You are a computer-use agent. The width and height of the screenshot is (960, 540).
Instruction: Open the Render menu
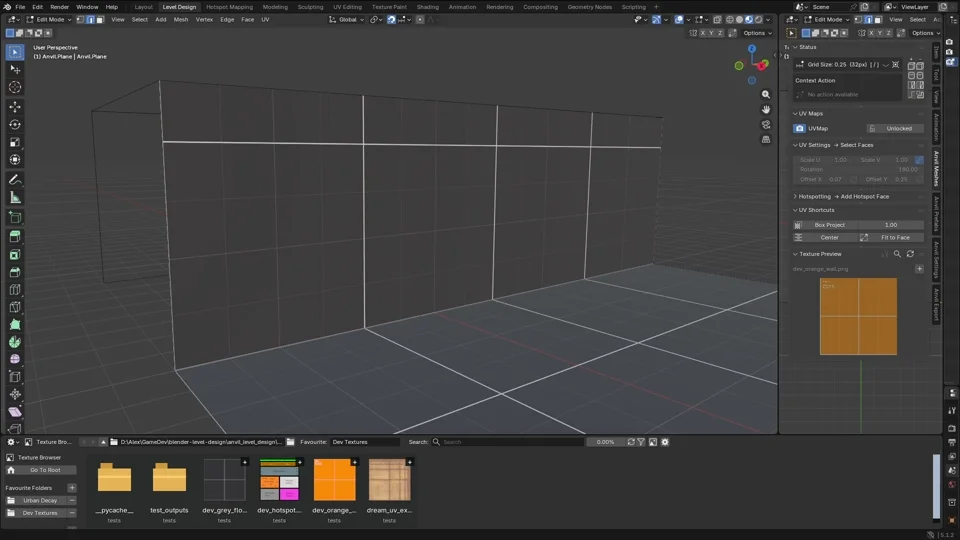59,7
